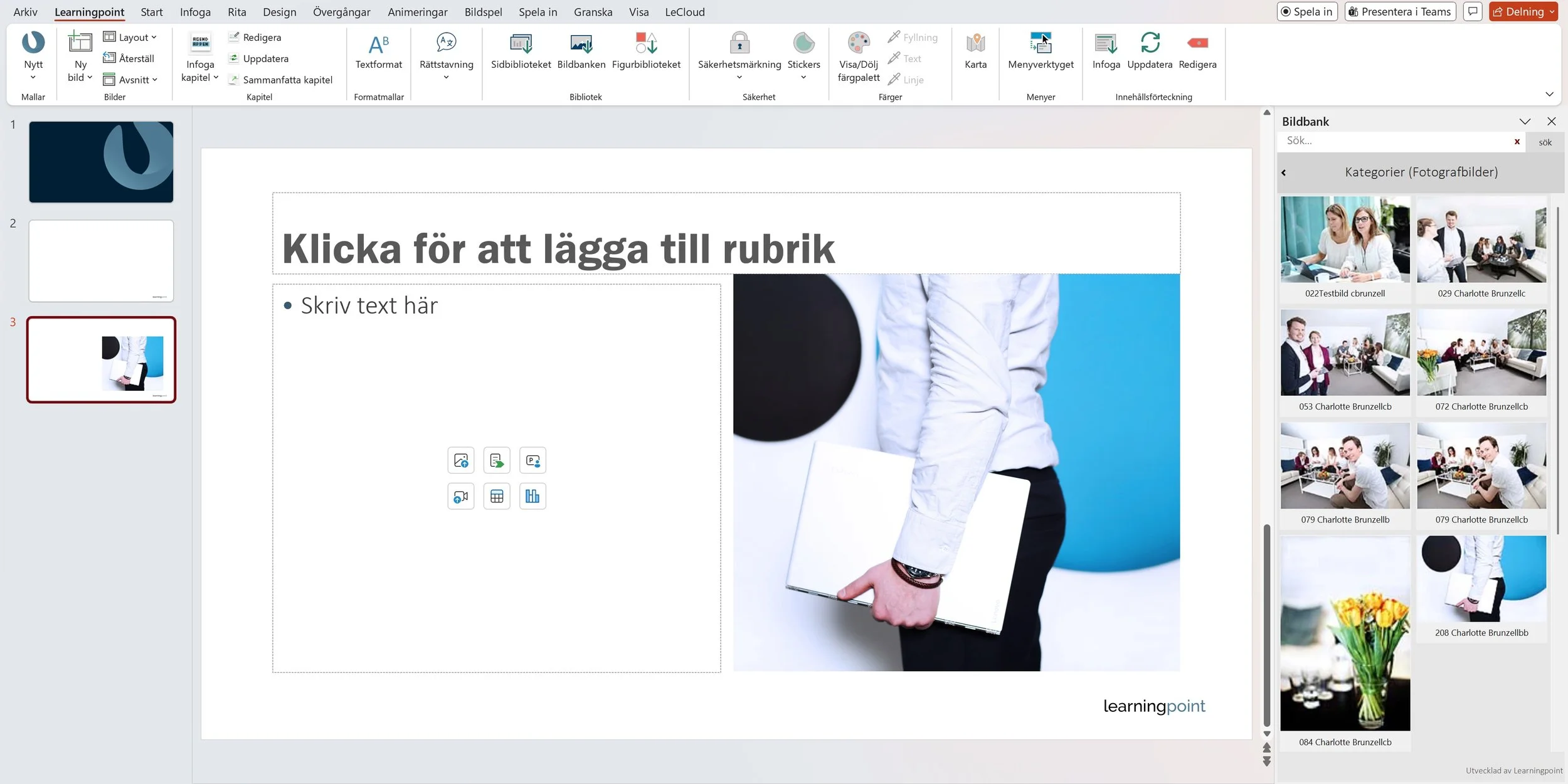Insert chart via placeholder chart icon
1568x784 pixels.
click(x=532, y=496)
